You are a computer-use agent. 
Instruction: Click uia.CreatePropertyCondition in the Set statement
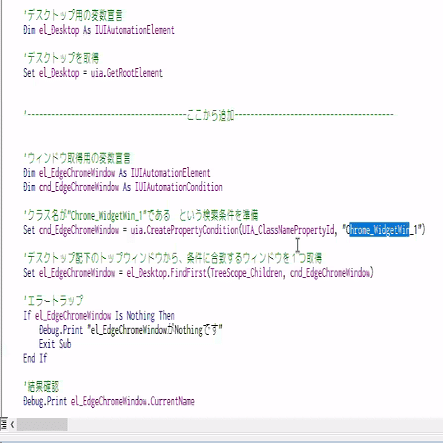[x=185, y=230]
